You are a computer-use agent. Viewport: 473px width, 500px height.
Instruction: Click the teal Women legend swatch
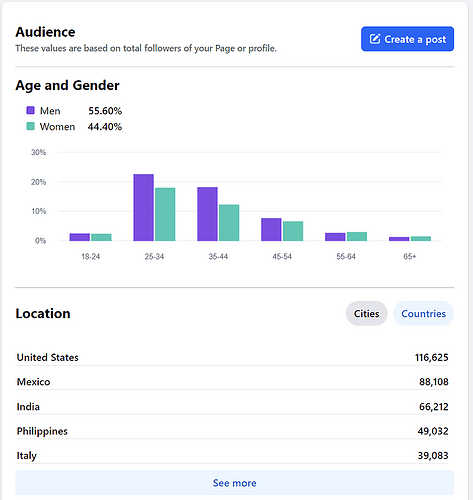(x=30, y=126)
